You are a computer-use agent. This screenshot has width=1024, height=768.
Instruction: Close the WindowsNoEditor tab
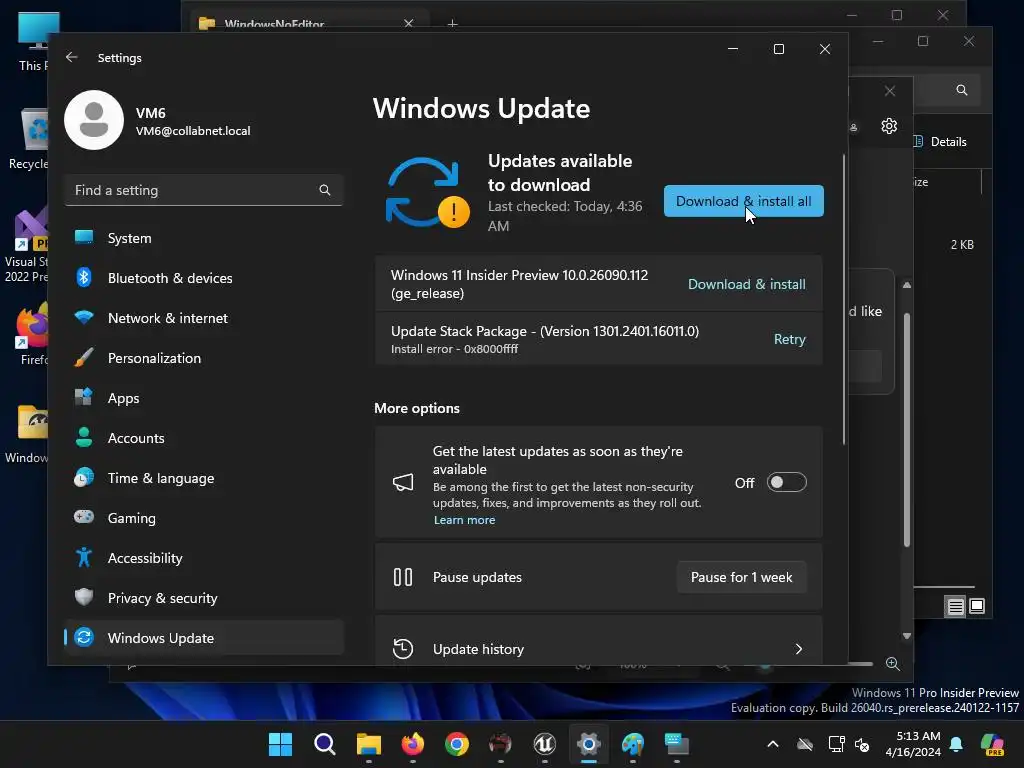[x=408, y=24]
